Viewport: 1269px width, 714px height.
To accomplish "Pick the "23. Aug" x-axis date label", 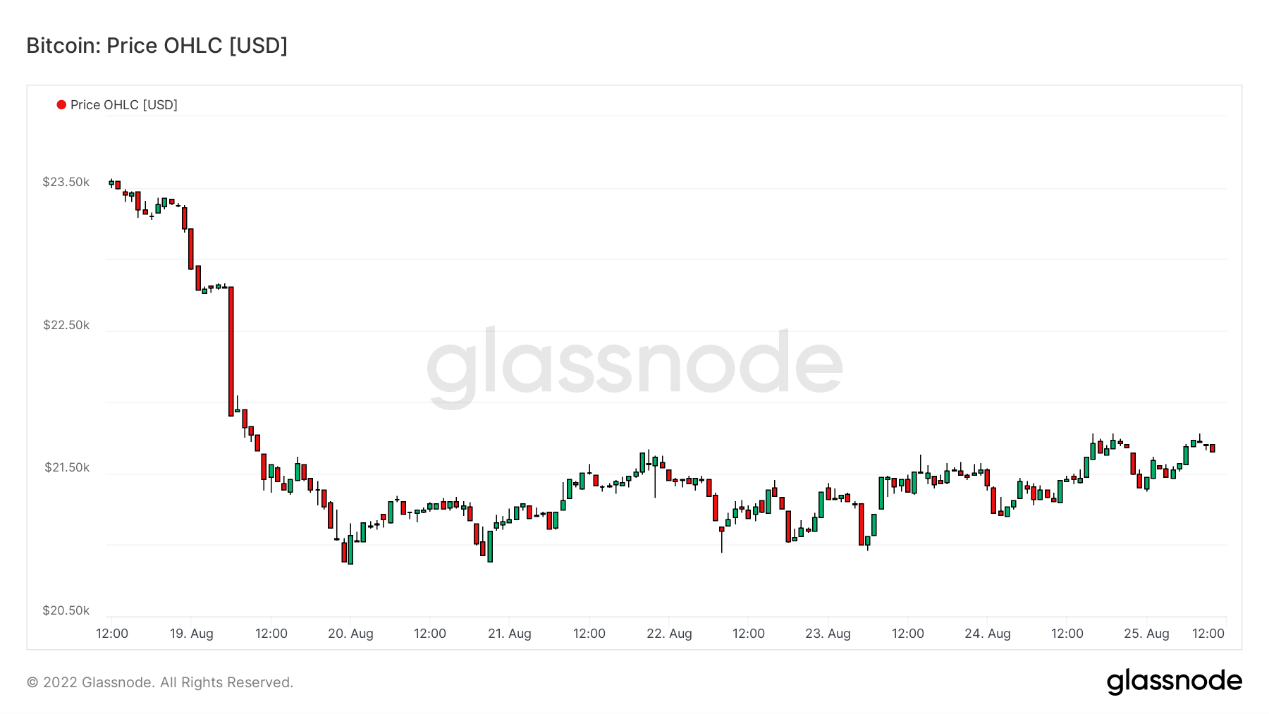I will pyautogui.click(x=828, y=634).
